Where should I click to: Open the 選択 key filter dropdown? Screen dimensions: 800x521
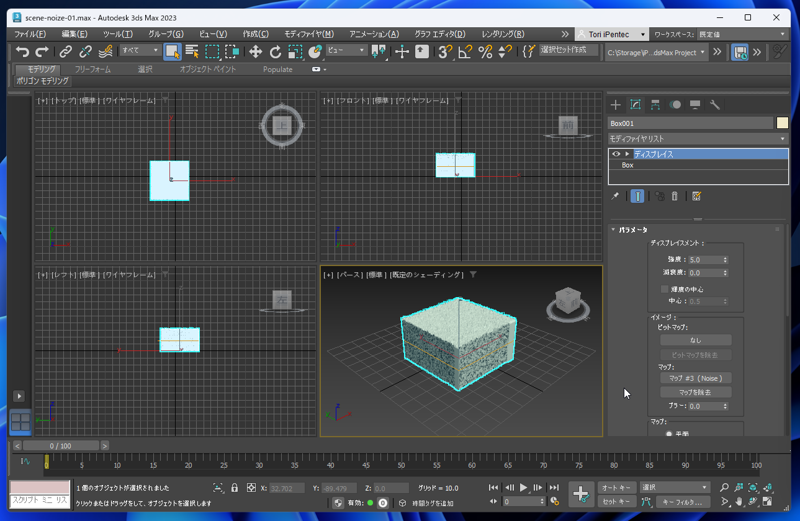[x=674, y=487]
